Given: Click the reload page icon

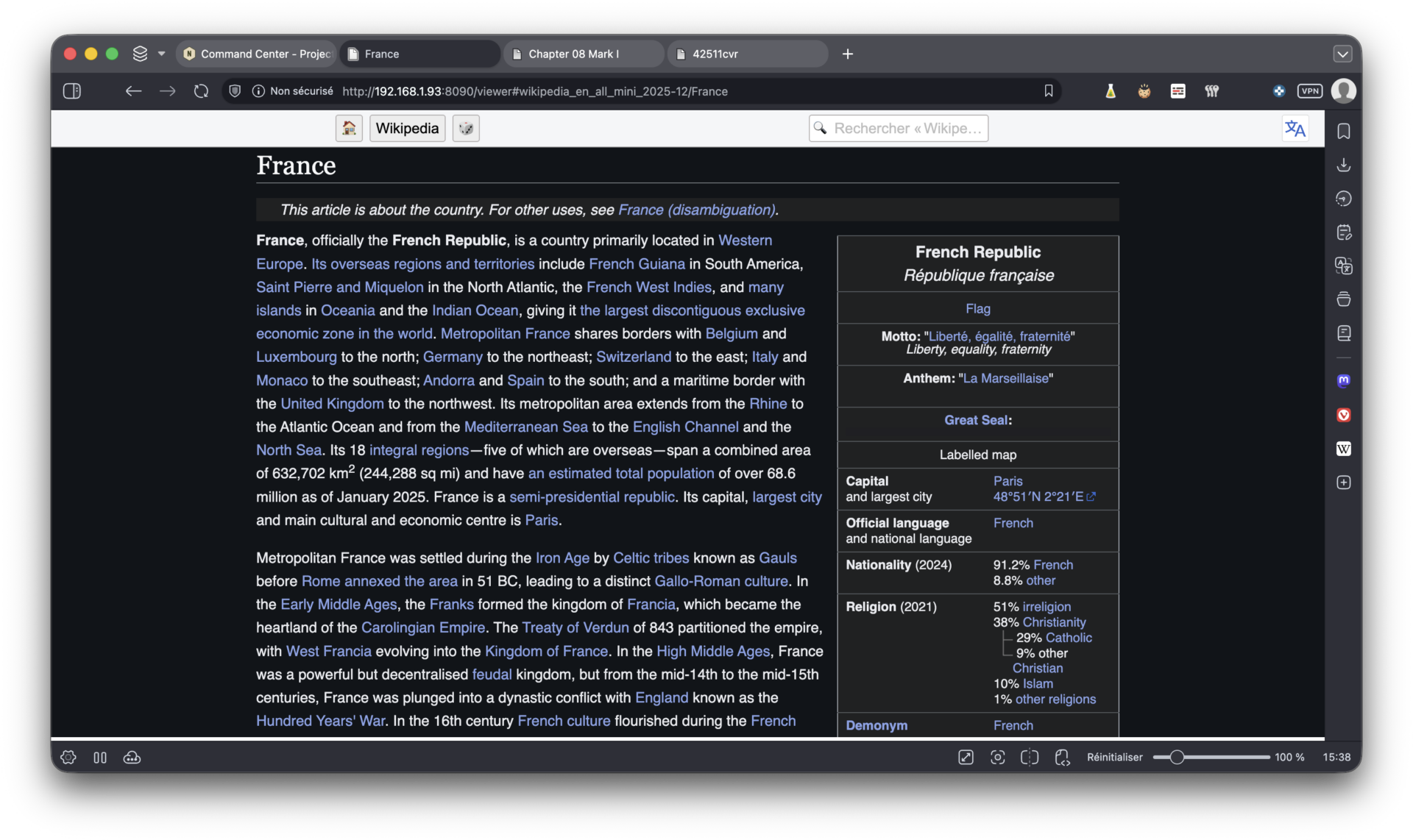Looking at the screenshot, I should 201,91.
